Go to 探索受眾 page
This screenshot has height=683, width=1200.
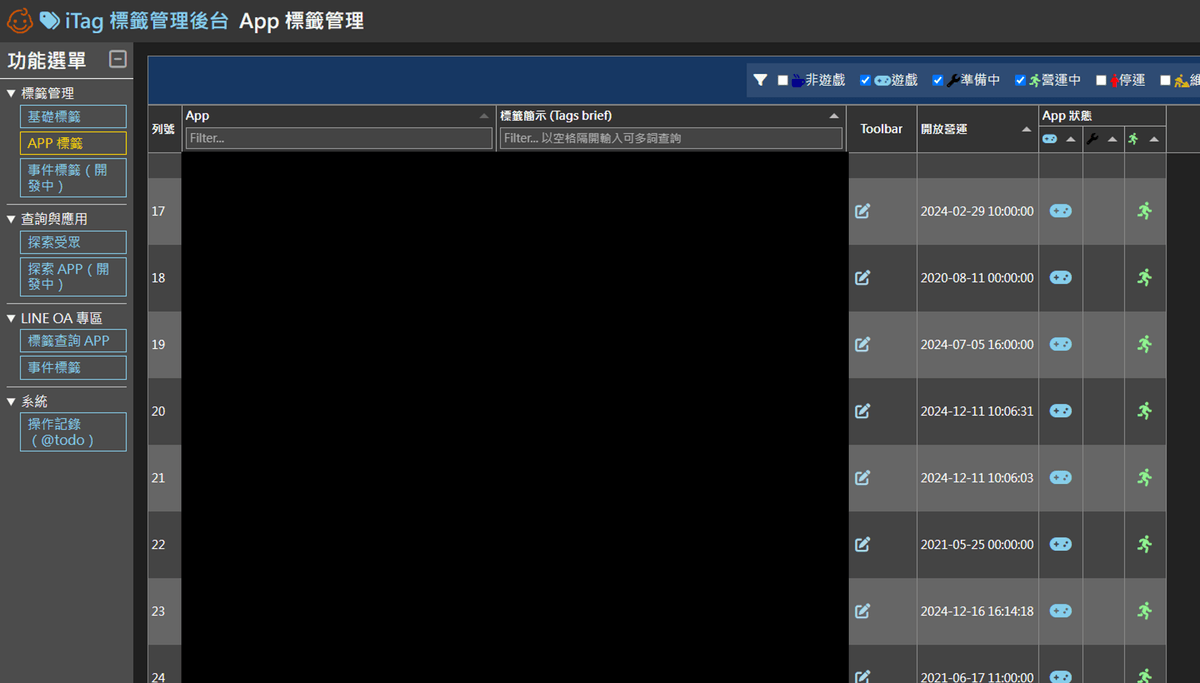tap(73, 242)
